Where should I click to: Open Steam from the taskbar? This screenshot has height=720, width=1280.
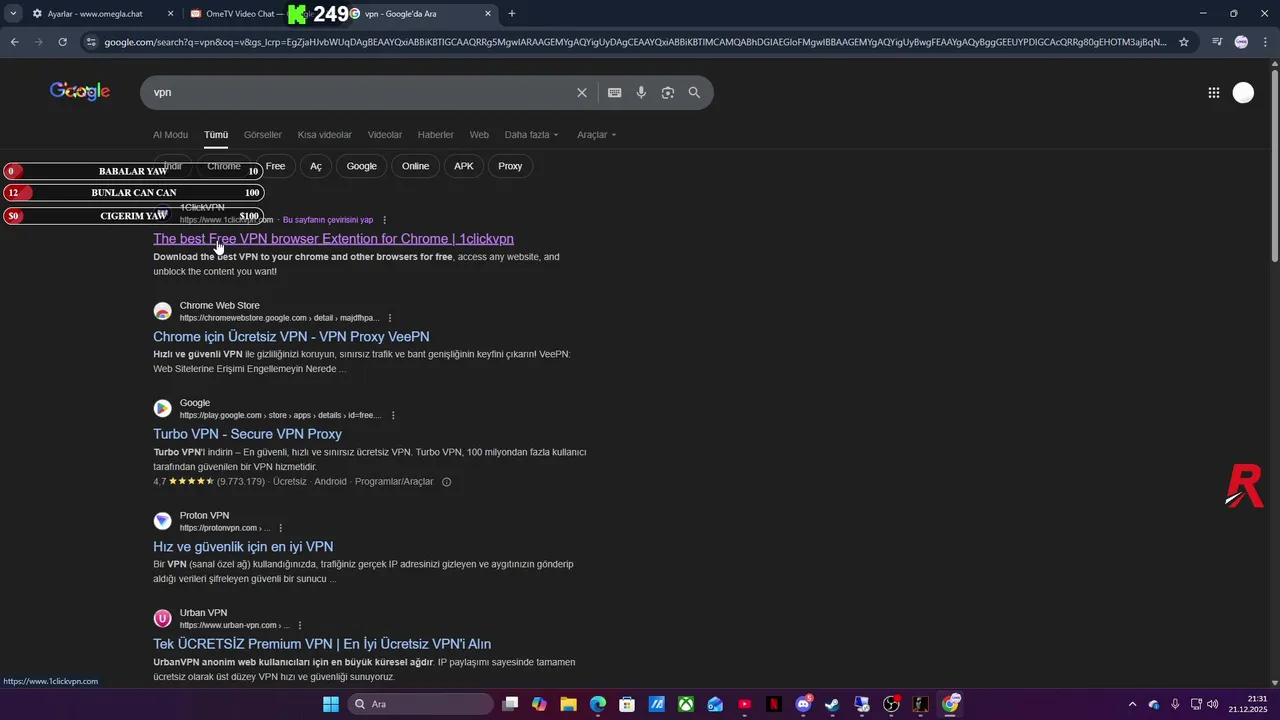coord(832,704)
